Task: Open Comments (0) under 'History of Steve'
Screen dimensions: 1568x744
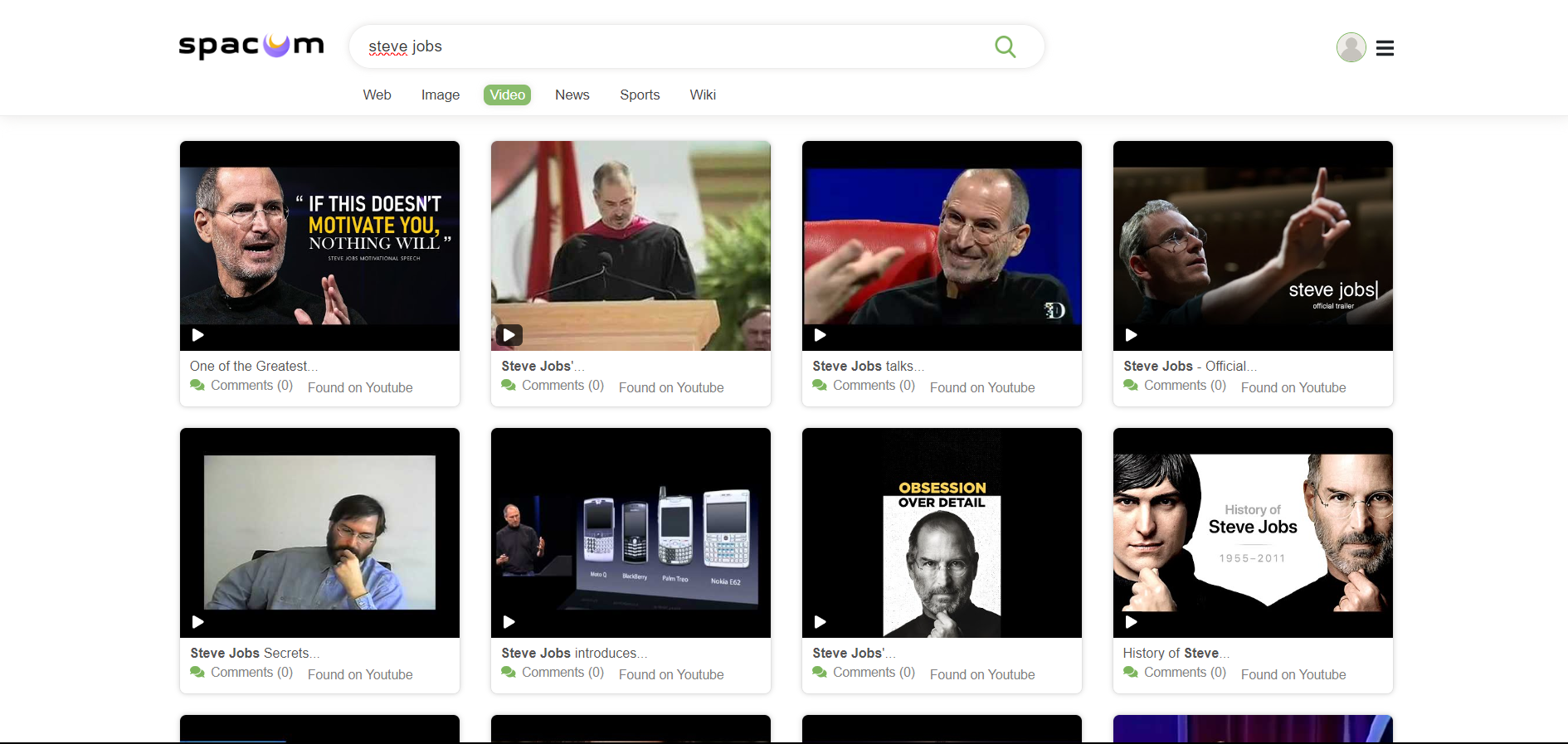Action: point(1185,672)
